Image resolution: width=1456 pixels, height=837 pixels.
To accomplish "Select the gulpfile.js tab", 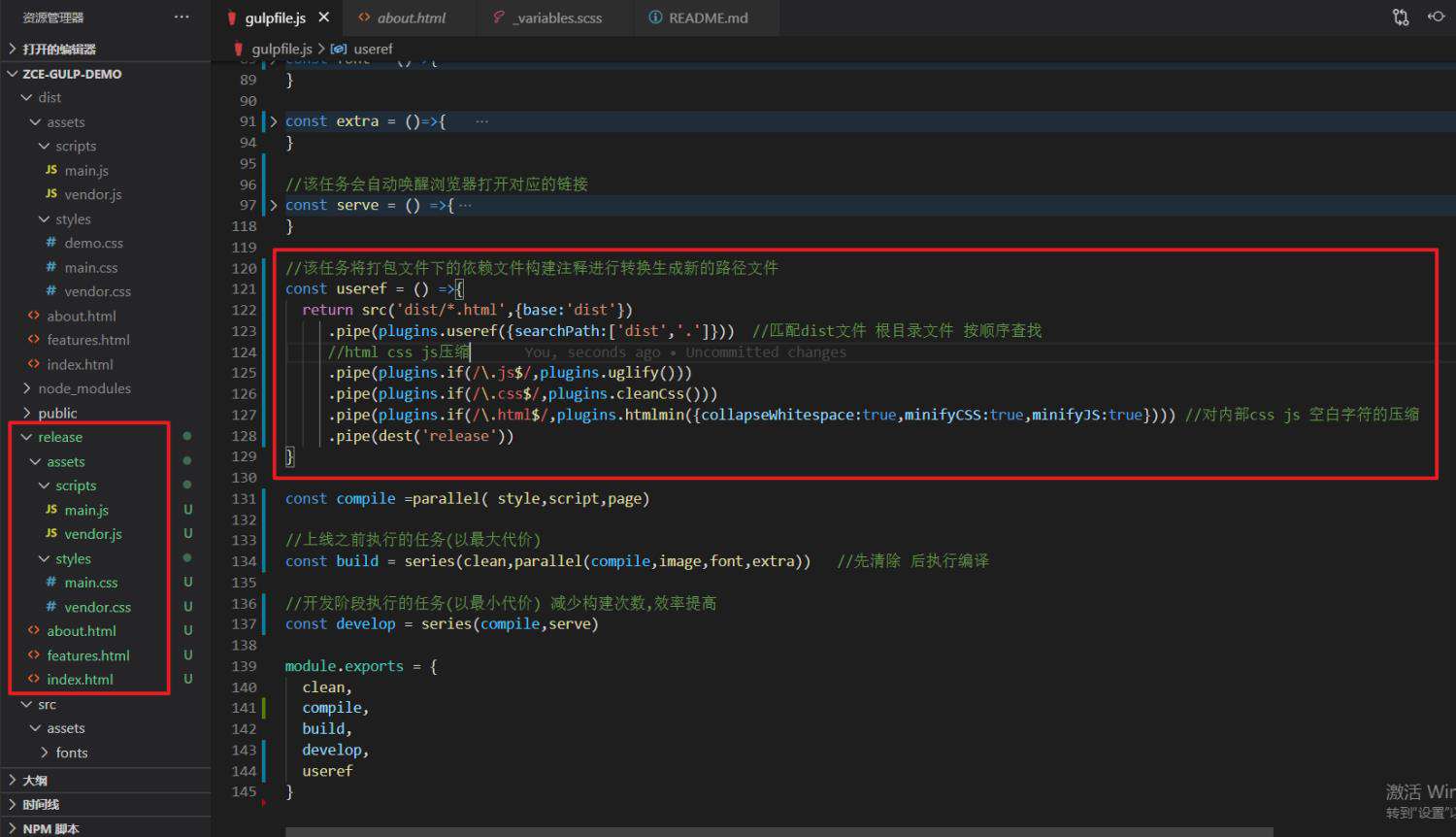I will (x=275, y=17).
